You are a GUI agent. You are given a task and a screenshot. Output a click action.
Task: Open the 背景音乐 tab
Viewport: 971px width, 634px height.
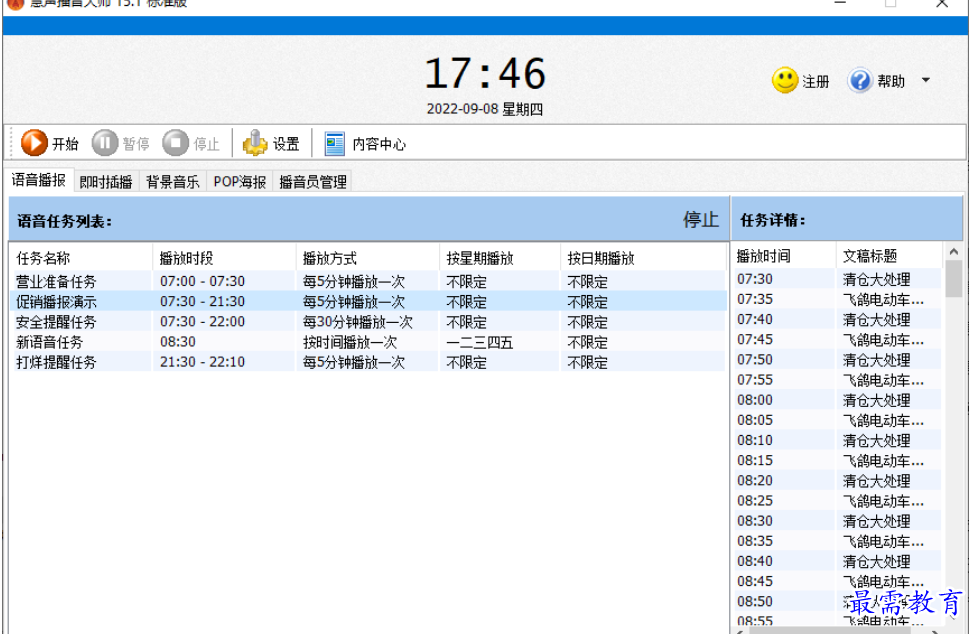click(x=171, y=181)
